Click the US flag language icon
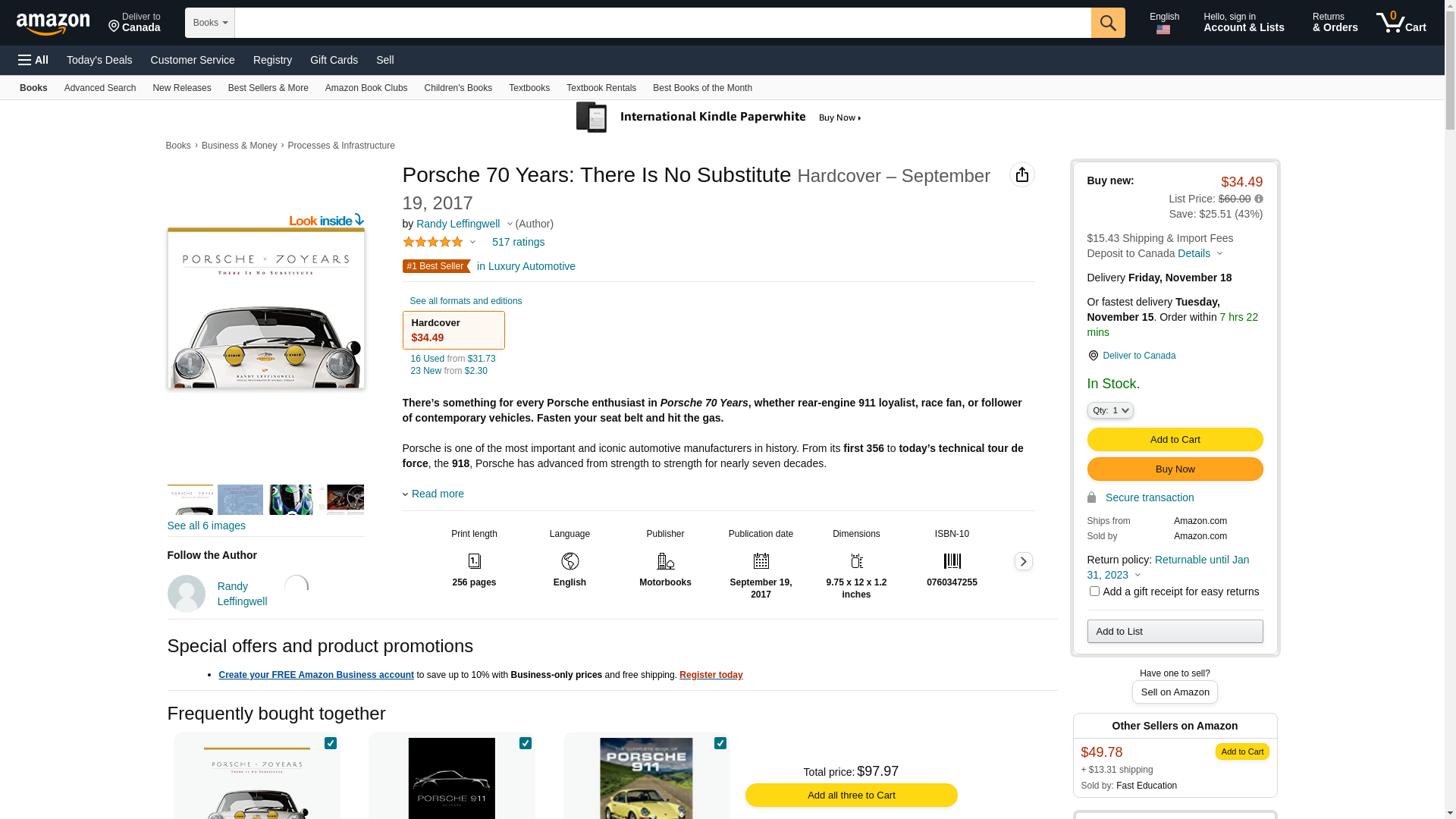 click(x=1163, y=30)
